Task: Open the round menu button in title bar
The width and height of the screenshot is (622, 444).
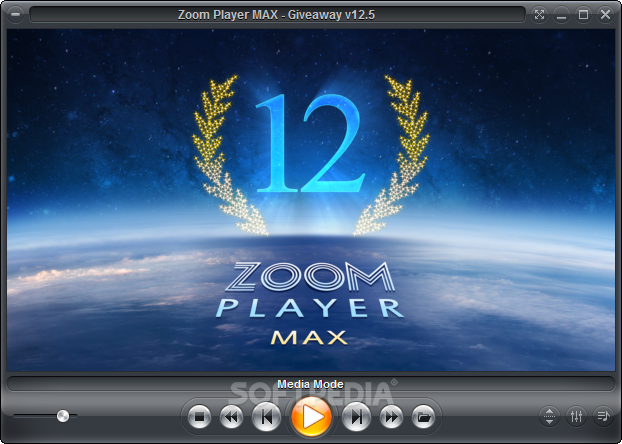Action: [15, 15]
